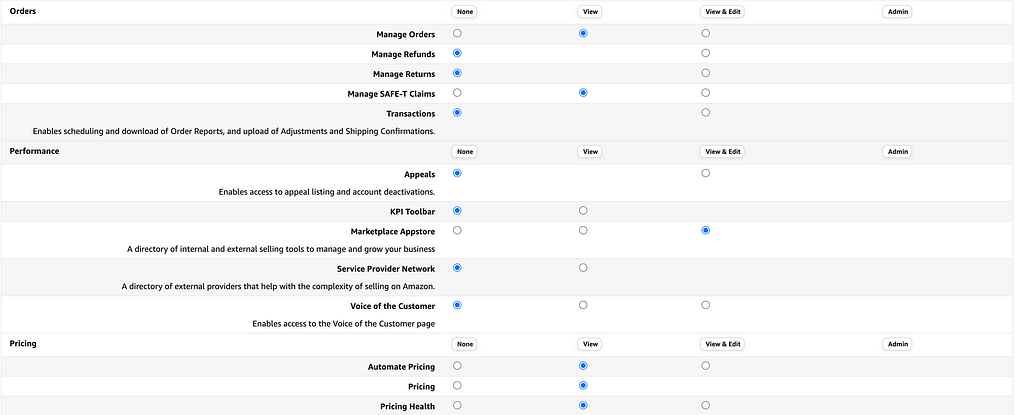Select View for KPI Toolbar

point(583,210)
